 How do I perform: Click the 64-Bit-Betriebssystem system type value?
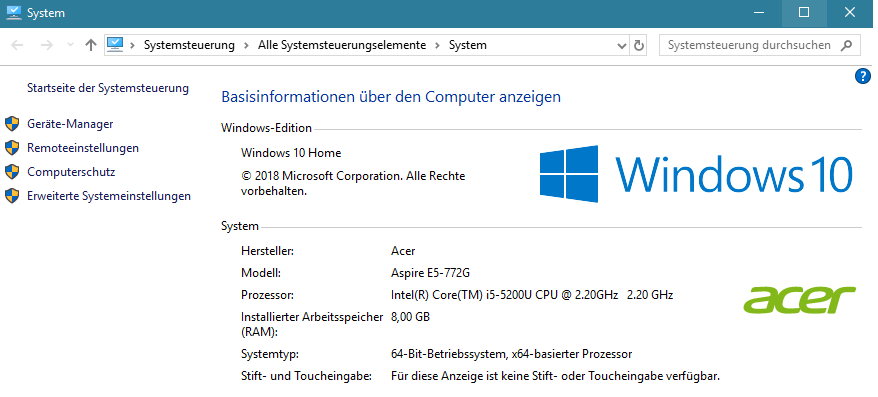click(511, 354)
